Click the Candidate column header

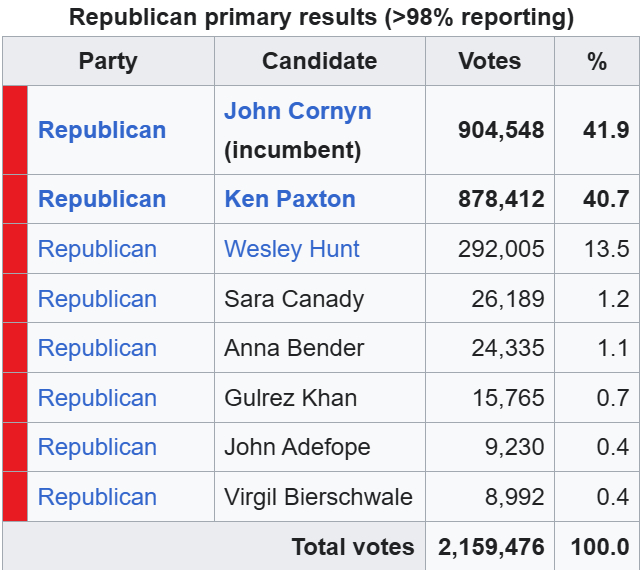319,61
